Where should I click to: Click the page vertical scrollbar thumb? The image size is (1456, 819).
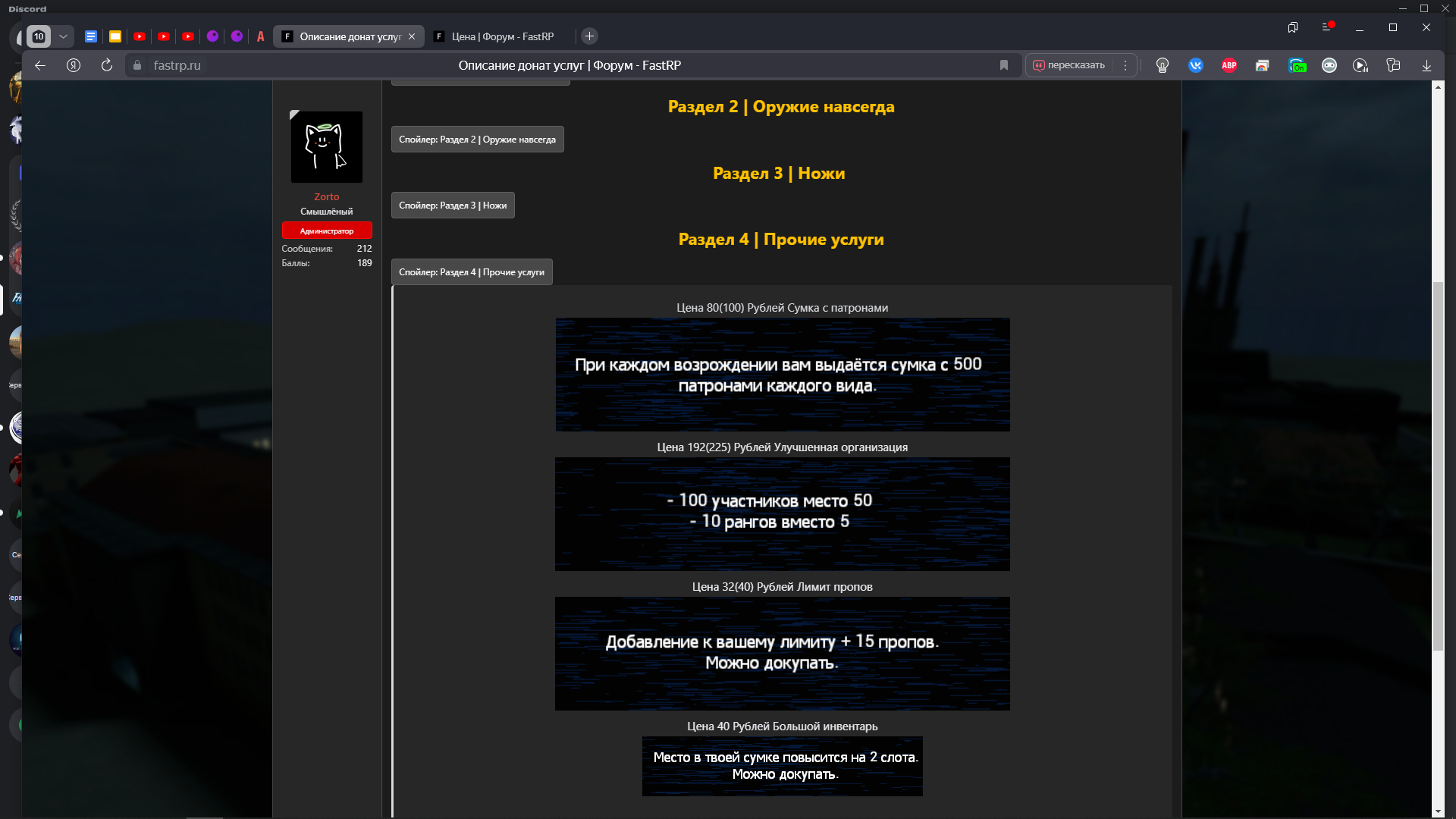(1438, 466)
